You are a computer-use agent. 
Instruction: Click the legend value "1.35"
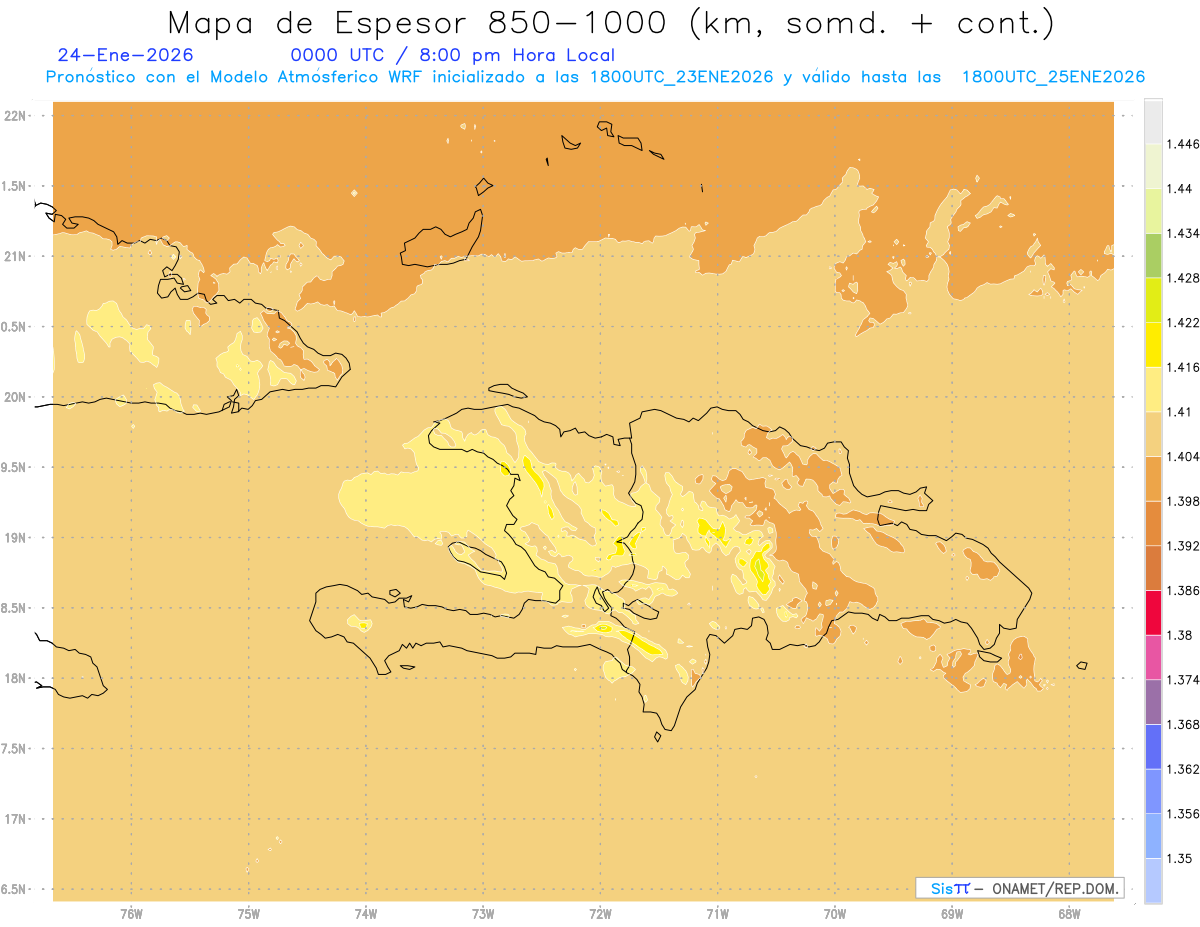tap(1181, 858)
